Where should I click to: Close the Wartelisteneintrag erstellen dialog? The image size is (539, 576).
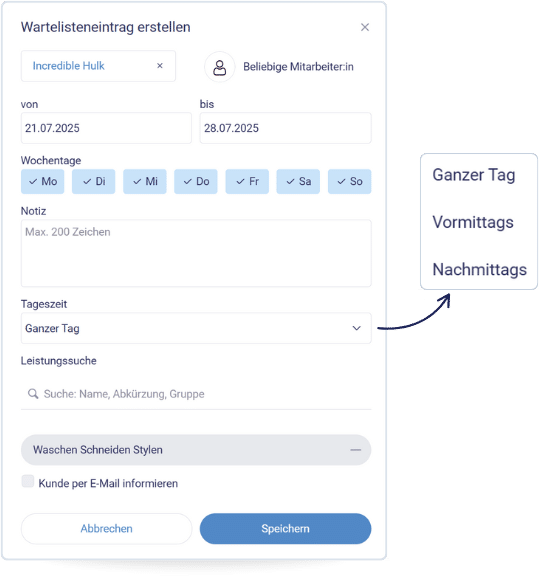click(x=364, y=27)
